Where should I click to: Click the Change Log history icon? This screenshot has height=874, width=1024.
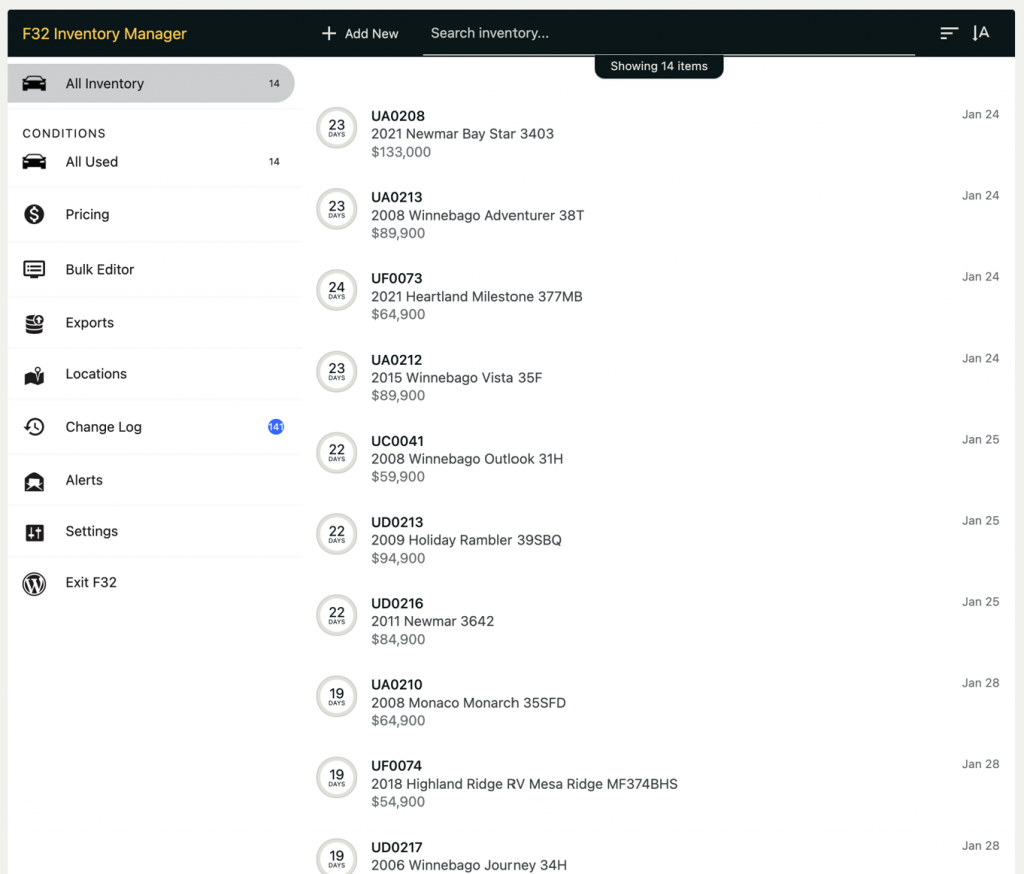(34, 427)
